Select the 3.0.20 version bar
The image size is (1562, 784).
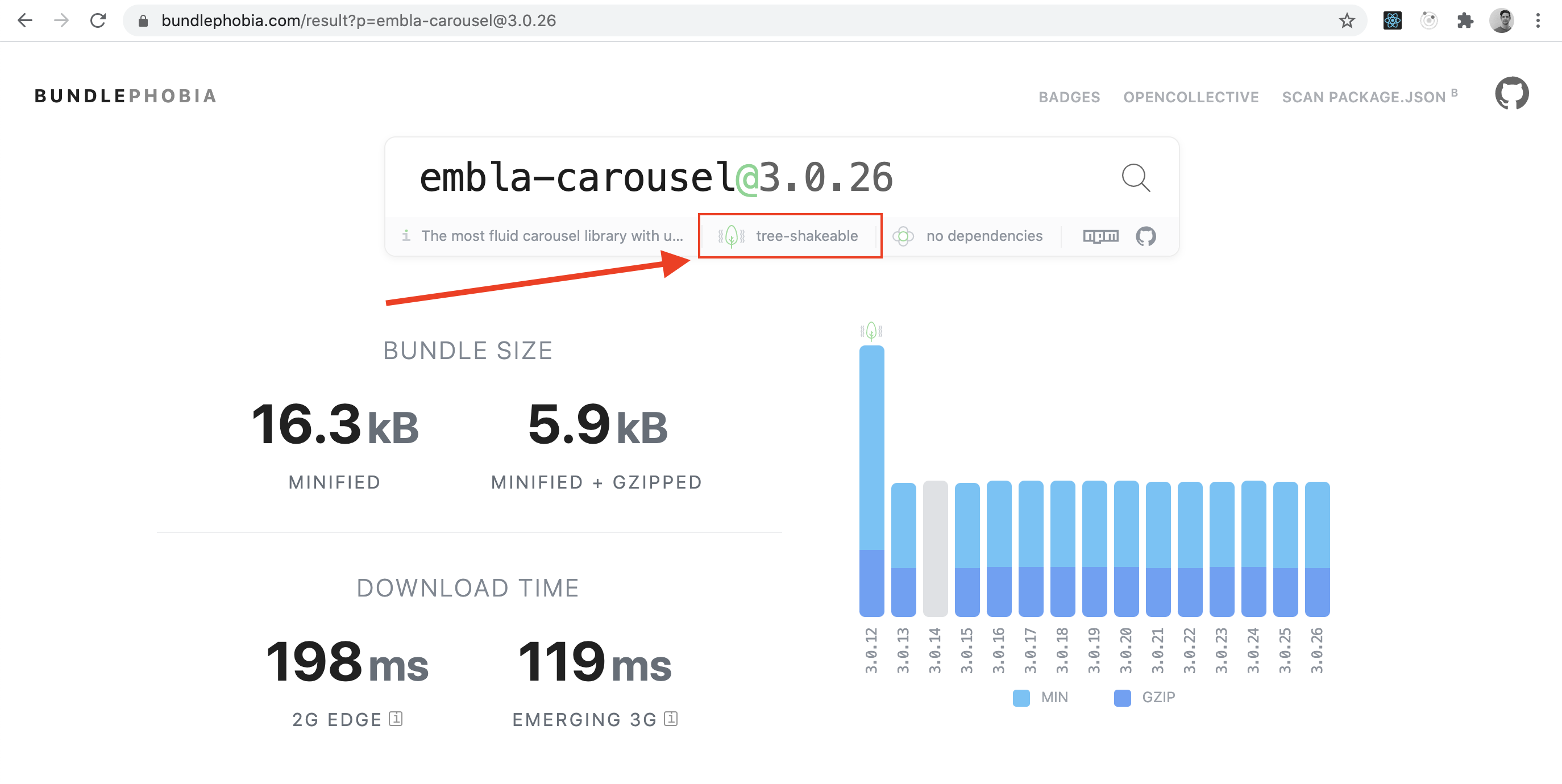coord(1126,549)
